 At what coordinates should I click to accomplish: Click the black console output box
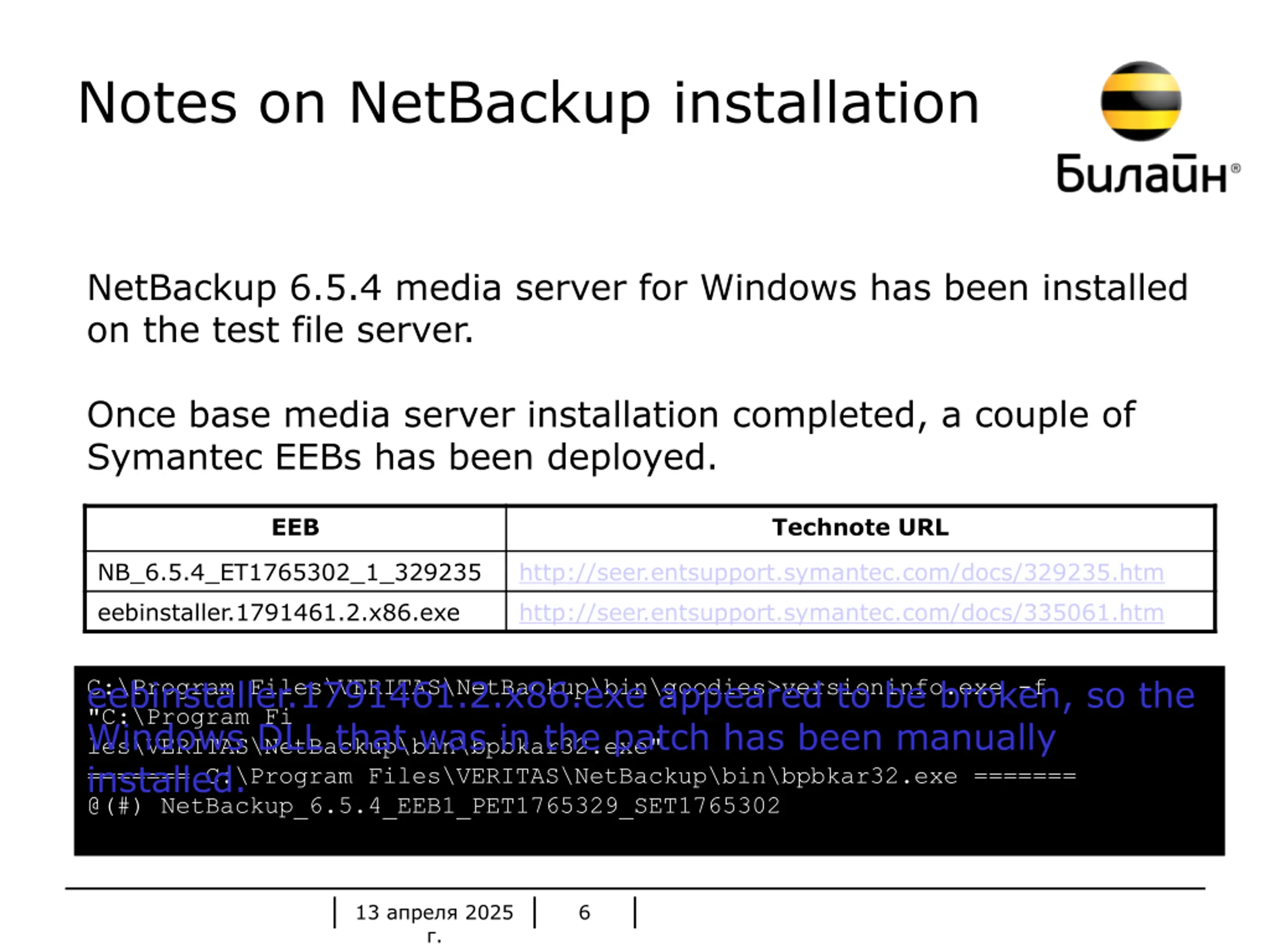point(649,760)
